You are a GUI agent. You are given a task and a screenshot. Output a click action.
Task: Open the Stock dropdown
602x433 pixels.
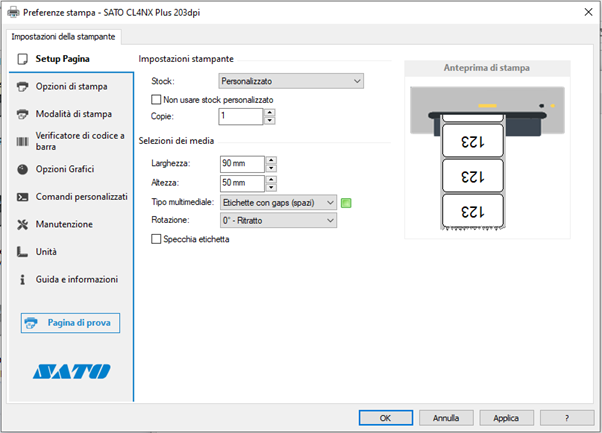291,81
